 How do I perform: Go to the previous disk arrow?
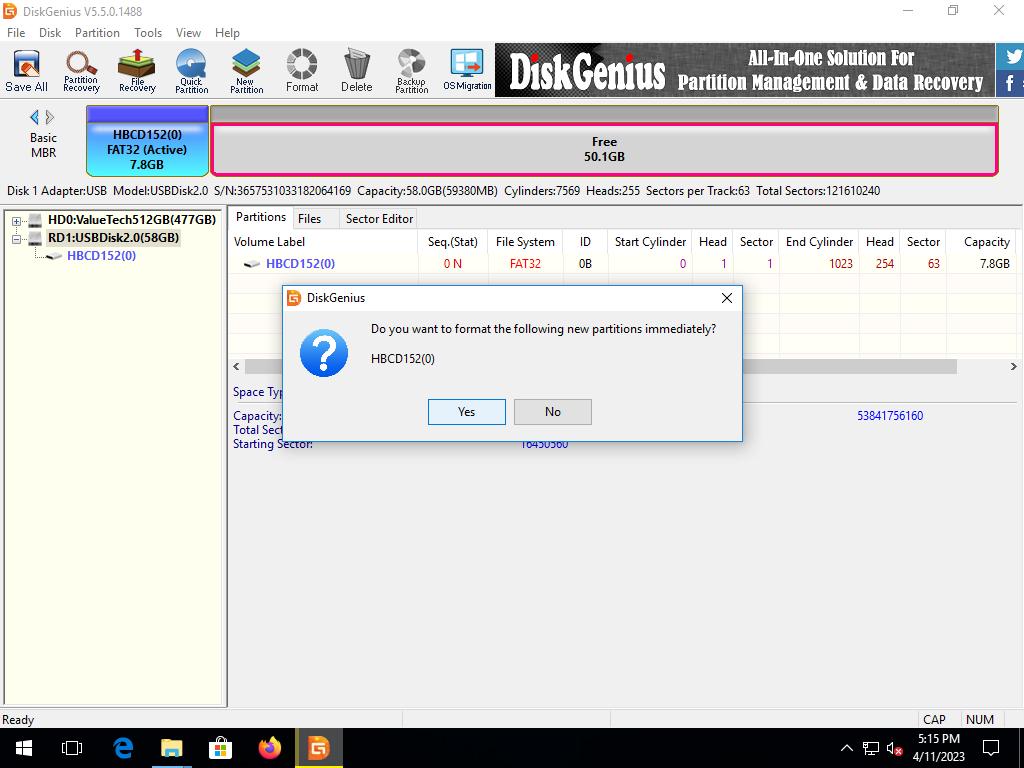pos(34,117)
